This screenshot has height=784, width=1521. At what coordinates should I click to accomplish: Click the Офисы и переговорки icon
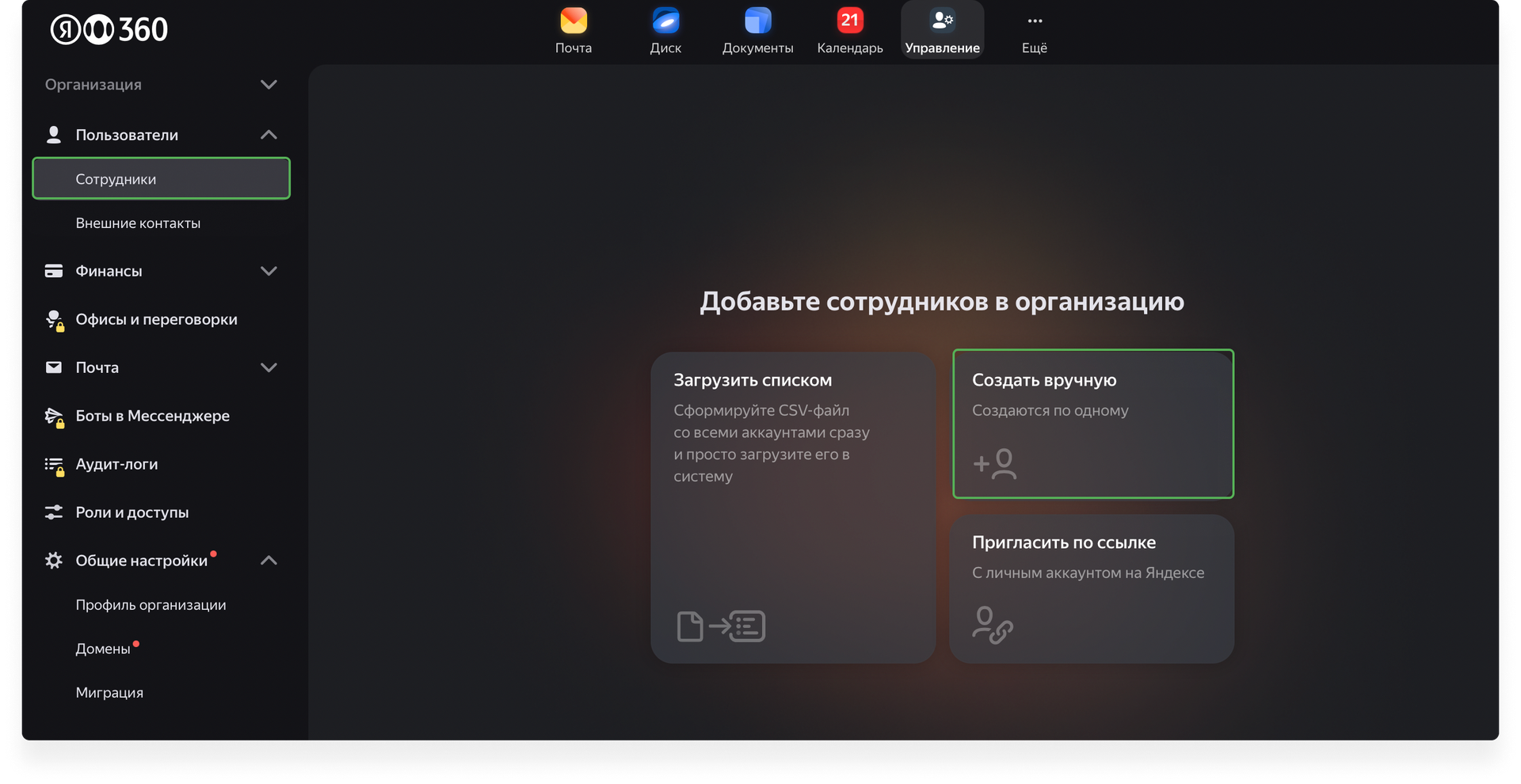coord(53,319)
